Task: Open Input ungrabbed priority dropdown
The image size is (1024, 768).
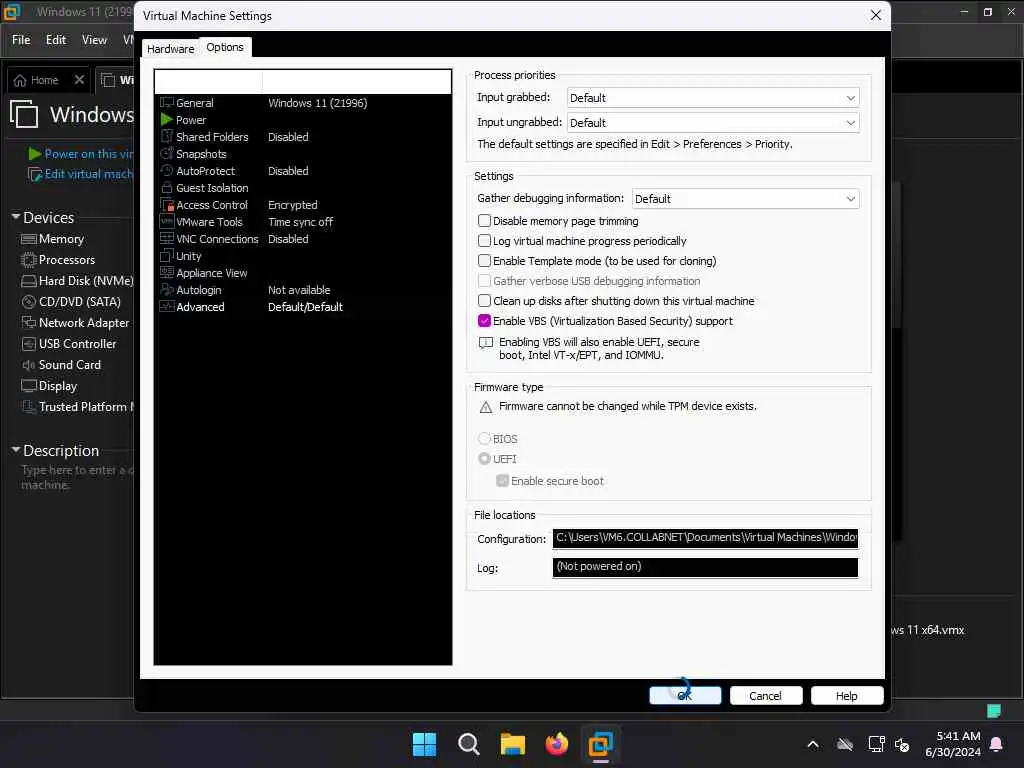Action: (712, 123)
